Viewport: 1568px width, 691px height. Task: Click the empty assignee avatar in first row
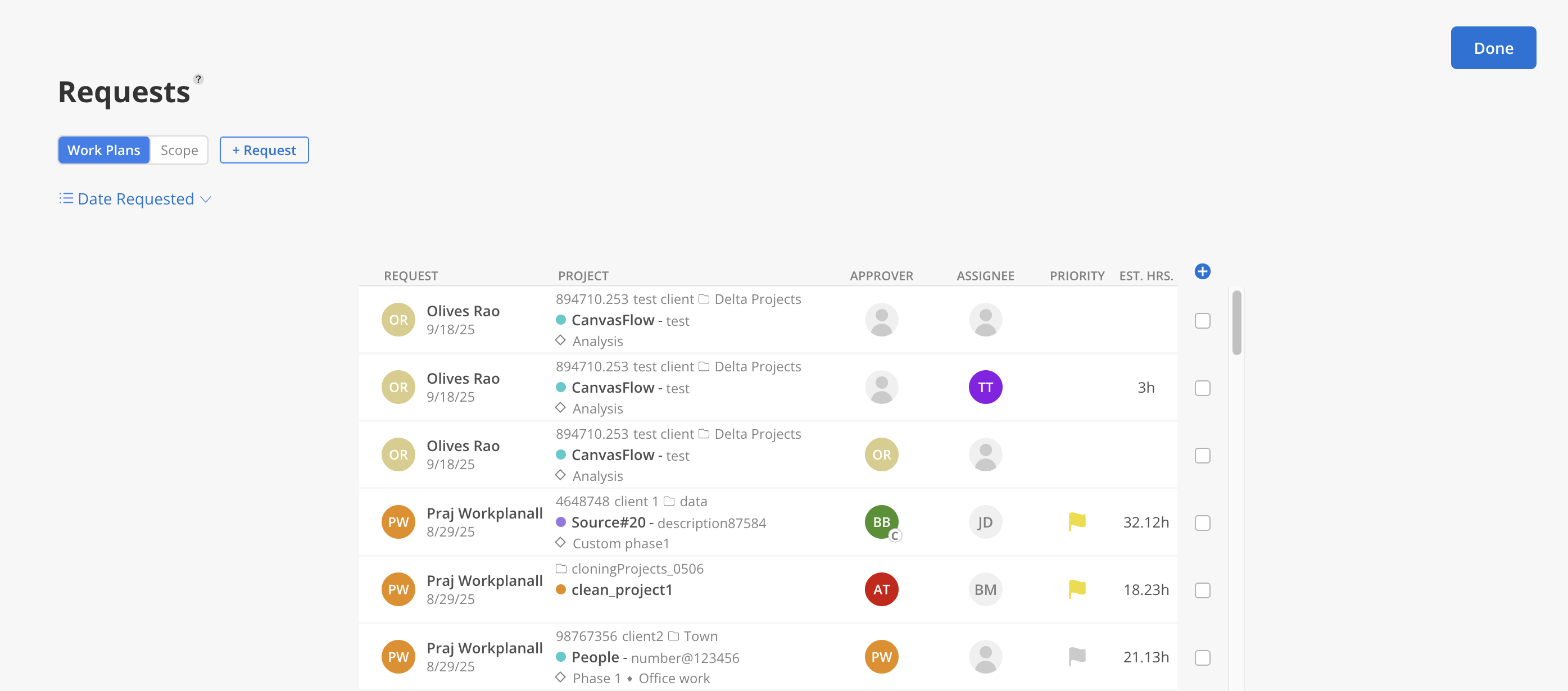[985, 320]
